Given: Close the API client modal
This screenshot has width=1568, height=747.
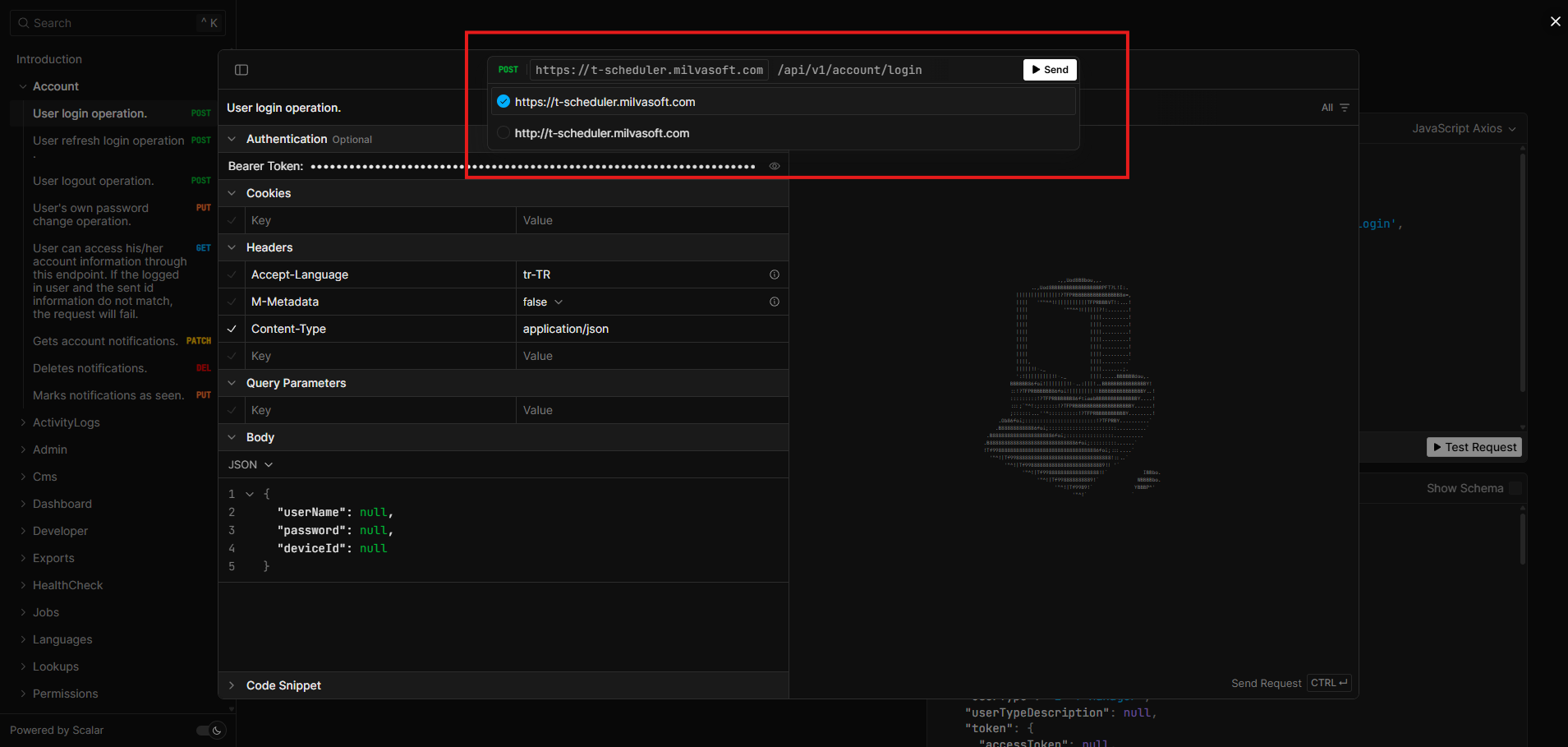Looking at the screenshot, I should 1555,21.
